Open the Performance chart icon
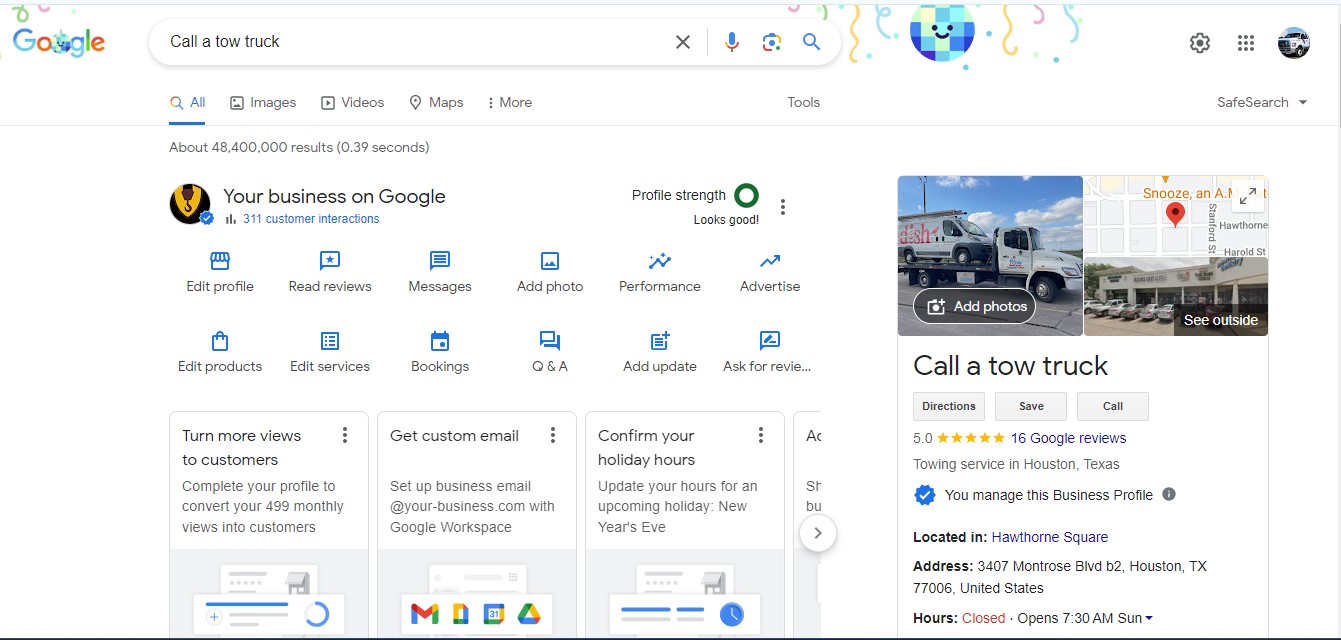Viewport: 1341px width, 640px height. coord(660,261)
